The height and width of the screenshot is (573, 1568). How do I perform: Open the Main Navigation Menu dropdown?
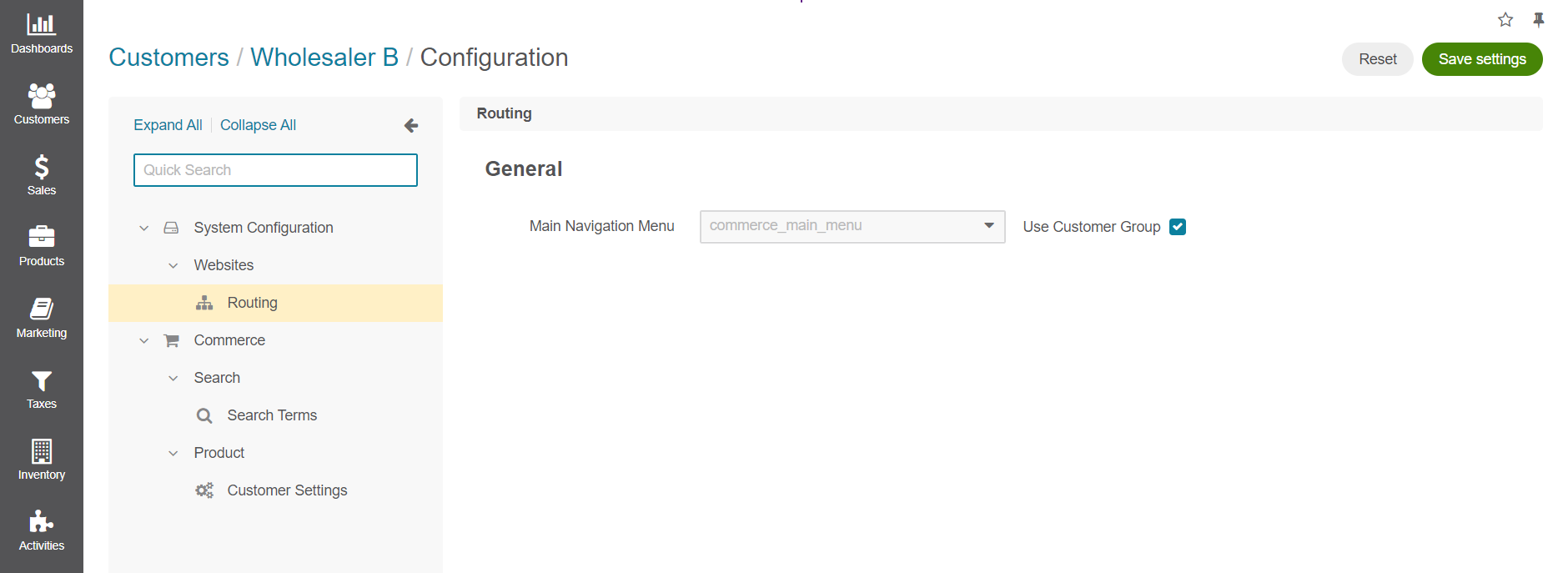[x=852, y=226]
